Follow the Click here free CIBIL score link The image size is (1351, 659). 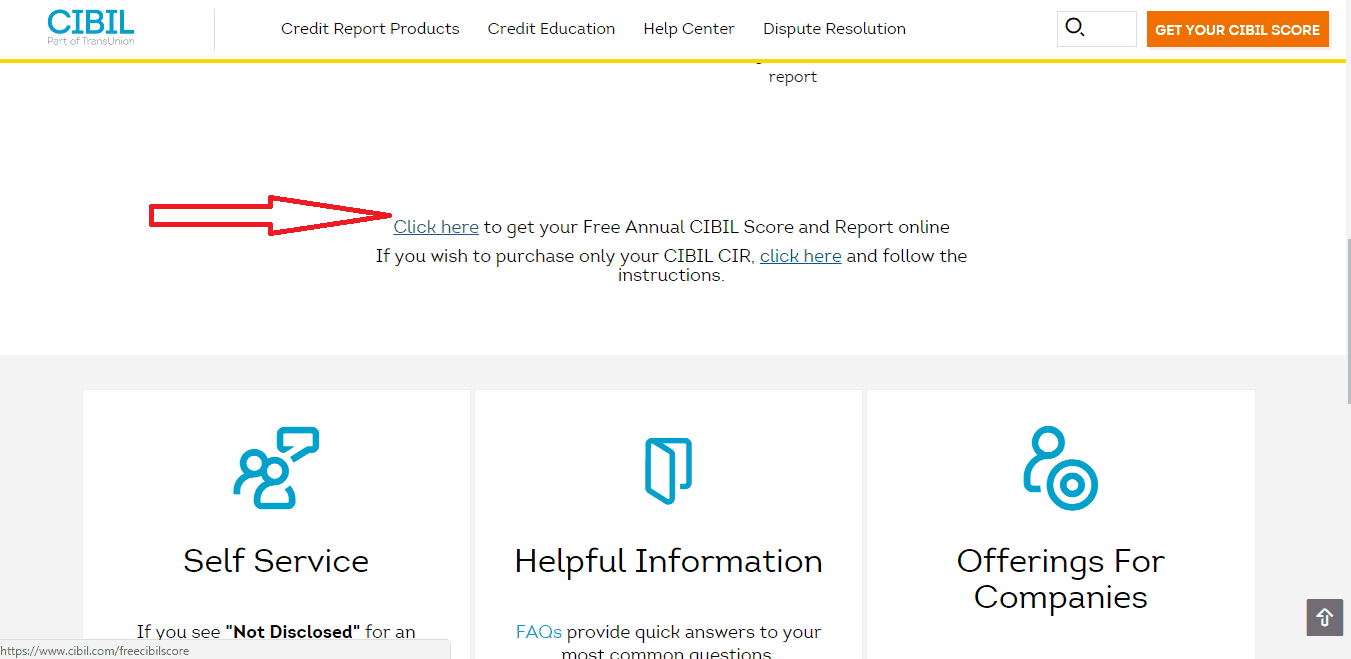[x=436, y=227]
